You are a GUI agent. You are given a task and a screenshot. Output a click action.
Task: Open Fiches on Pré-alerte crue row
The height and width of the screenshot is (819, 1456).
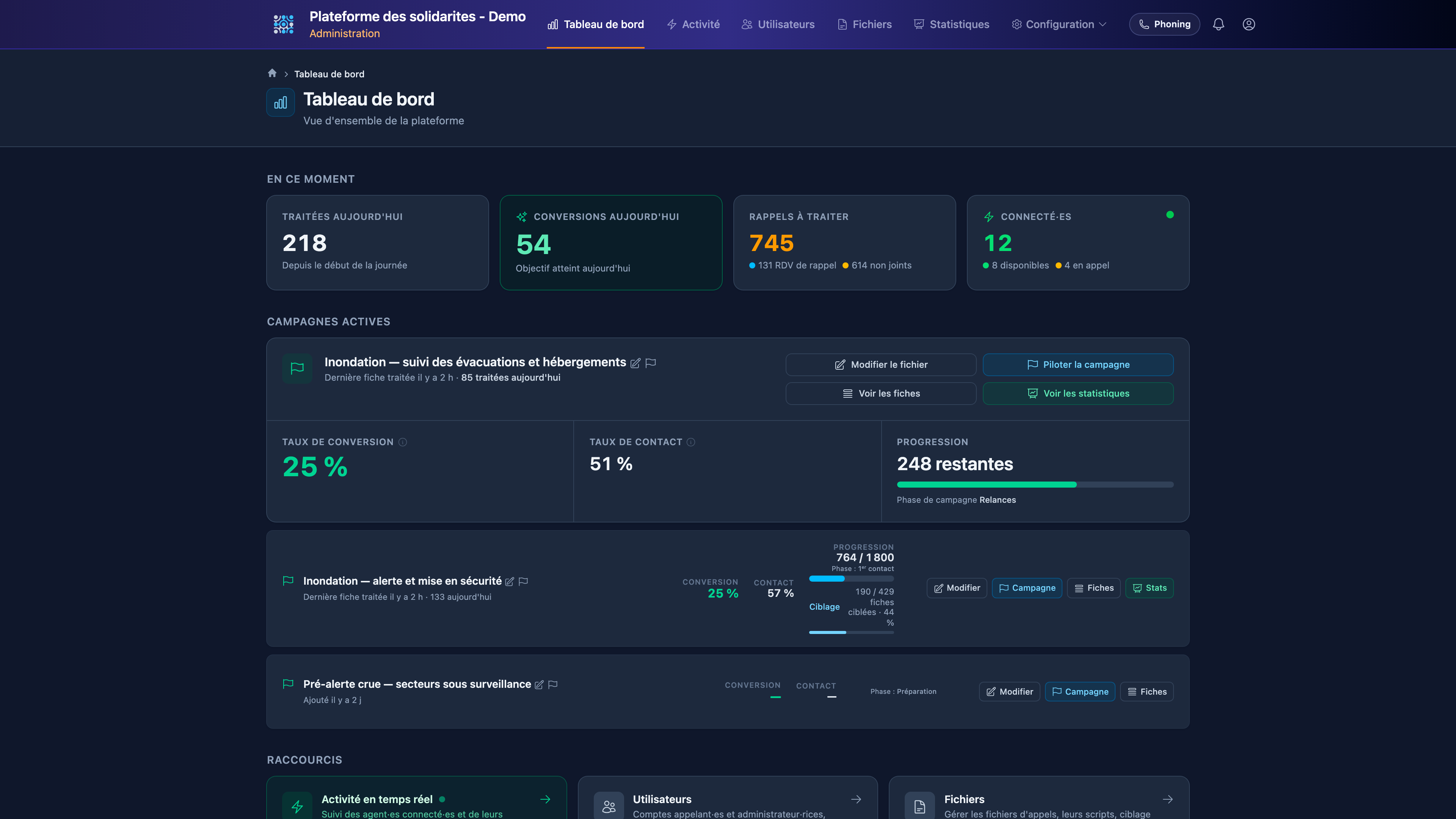[x=1147, y=692]
